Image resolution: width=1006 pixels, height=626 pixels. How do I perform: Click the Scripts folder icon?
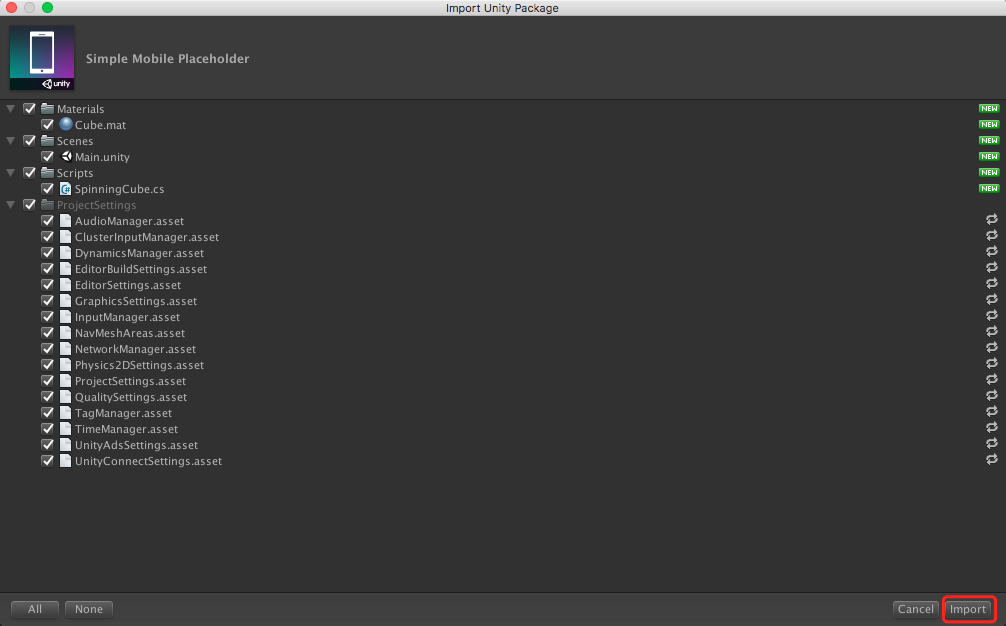pos(47,173)
